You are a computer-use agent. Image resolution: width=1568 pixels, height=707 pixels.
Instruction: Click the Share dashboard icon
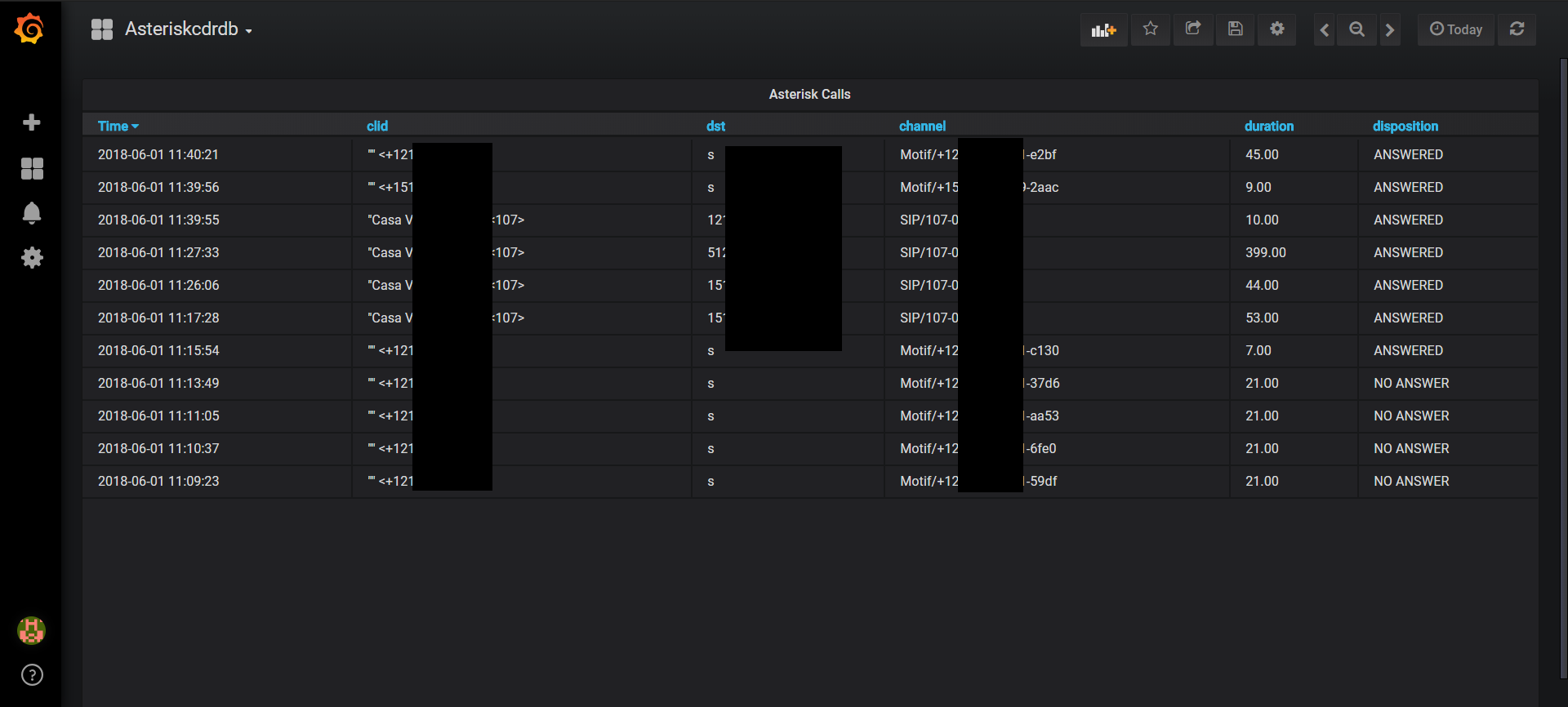coord(1193,29)
